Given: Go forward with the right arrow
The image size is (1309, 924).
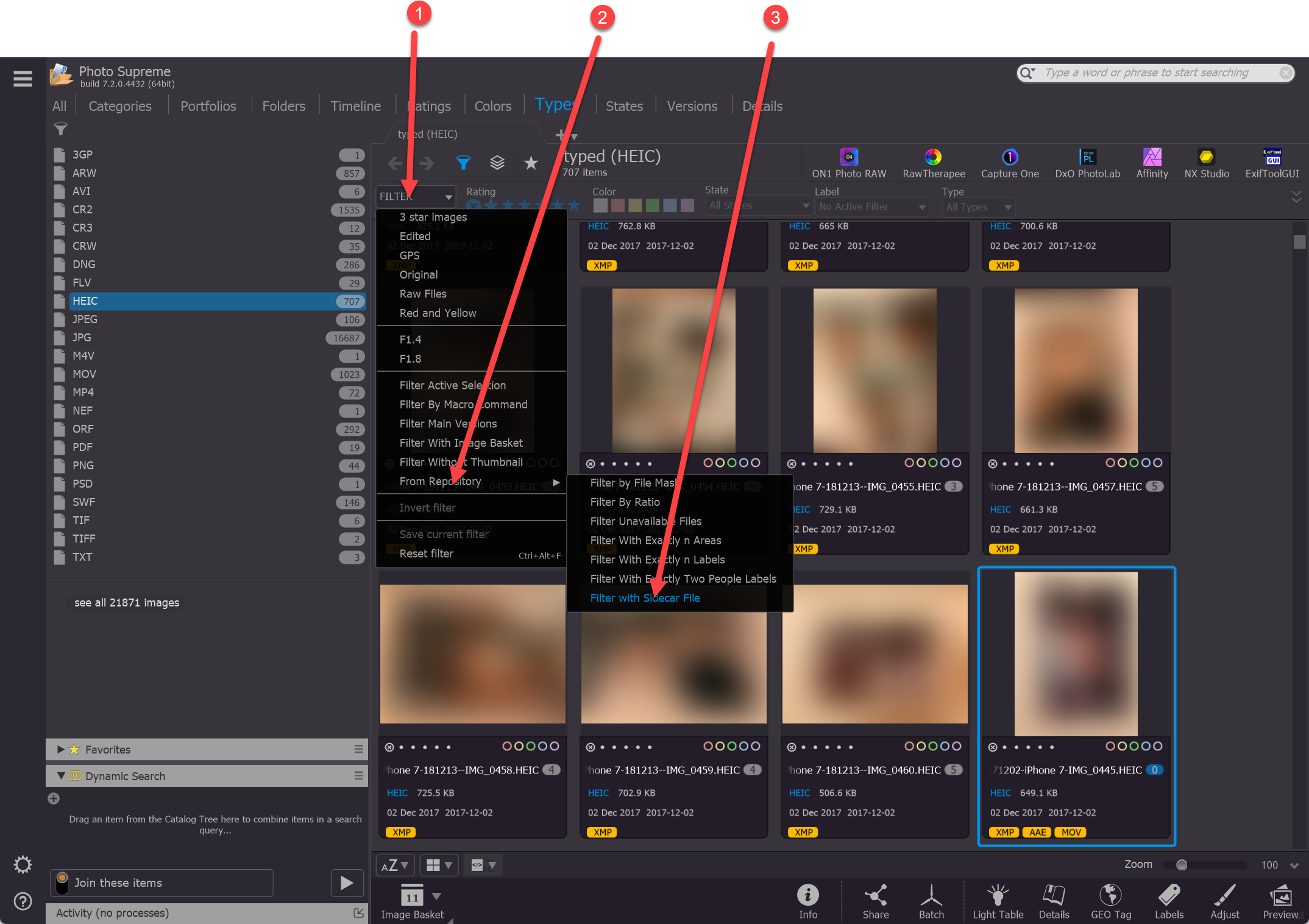Looking at the screenshot, I should (x=427, y=163).
